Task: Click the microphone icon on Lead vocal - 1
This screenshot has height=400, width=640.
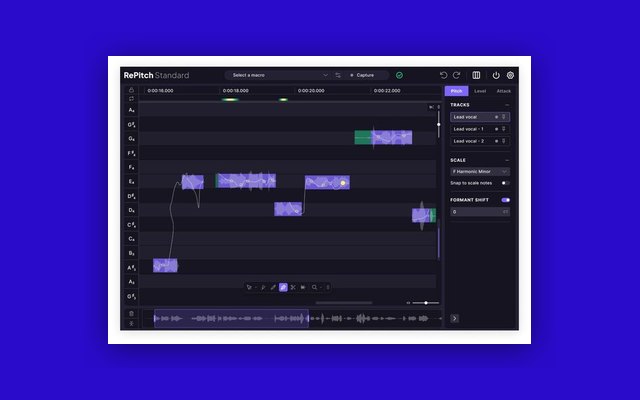Action: coord(504,129)
